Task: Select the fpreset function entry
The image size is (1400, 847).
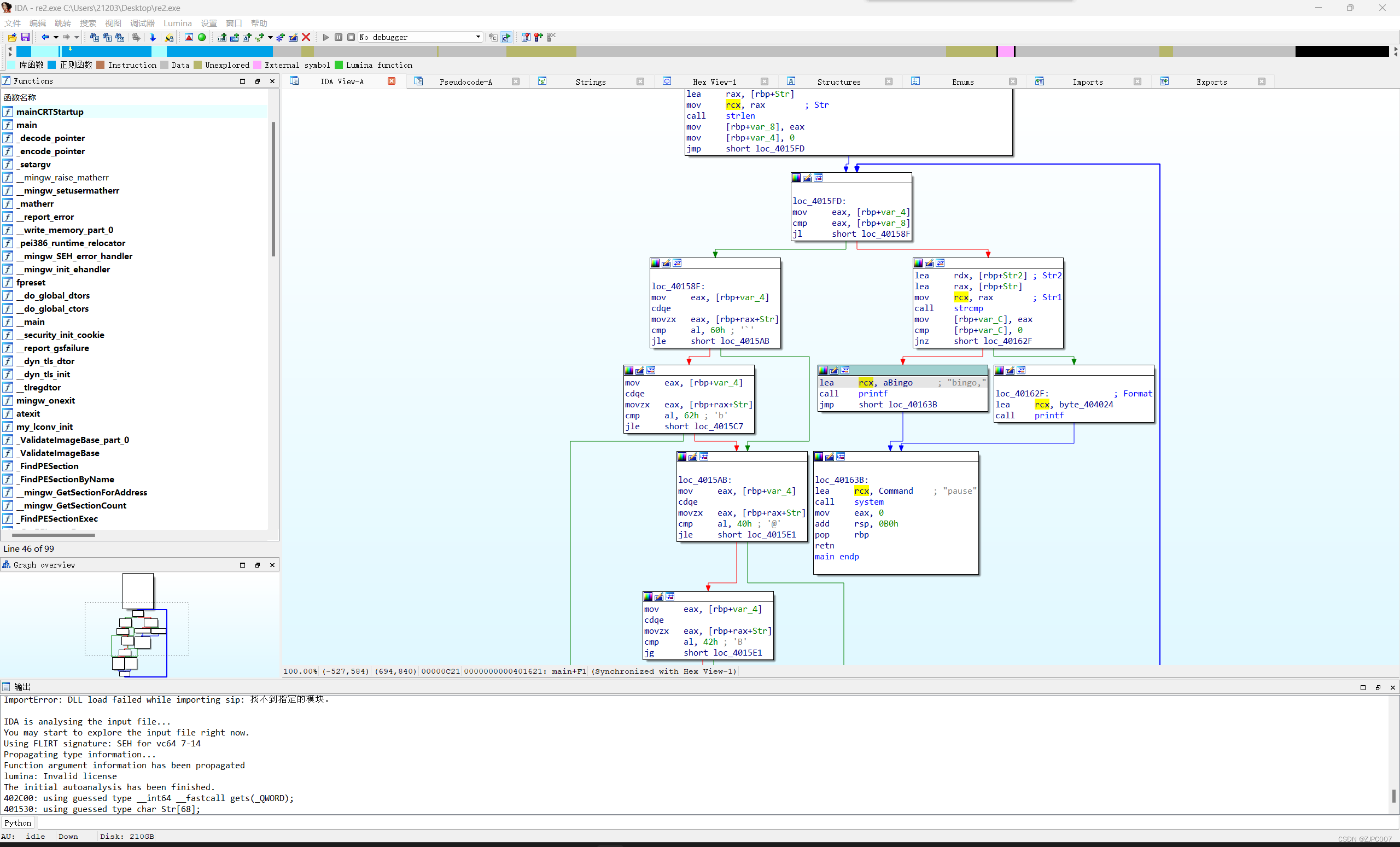Action: (31, 282)
